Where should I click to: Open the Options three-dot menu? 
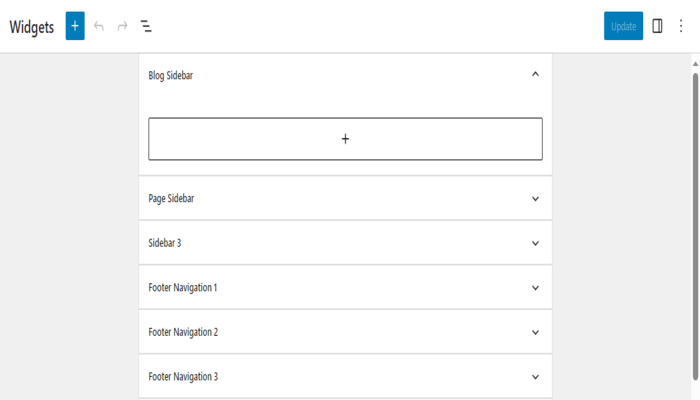click(x=680, y=26)
